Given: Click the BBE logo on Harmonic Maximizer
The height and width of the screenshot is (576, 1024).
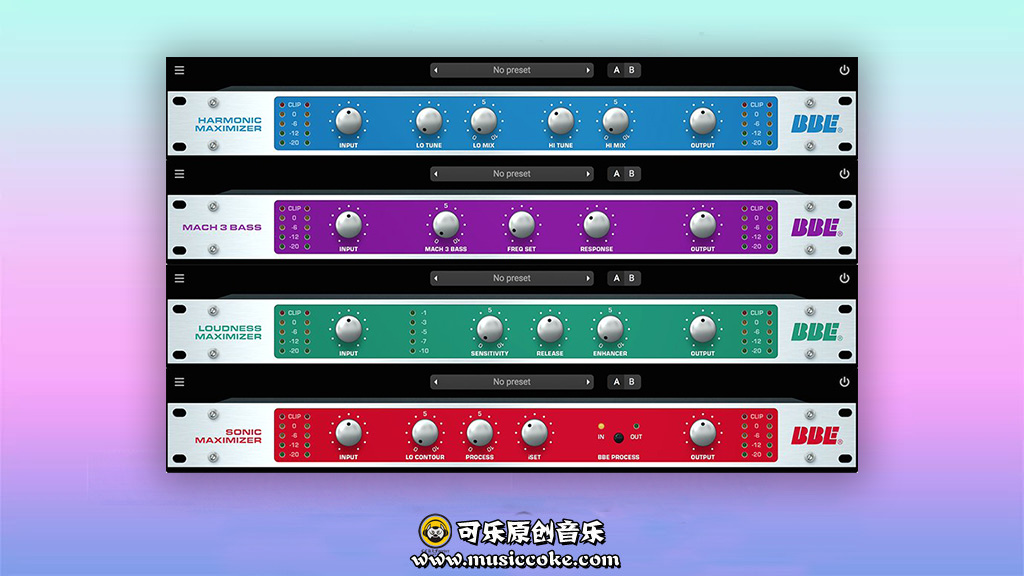Looking at the screenshot, I should [816, 123].
